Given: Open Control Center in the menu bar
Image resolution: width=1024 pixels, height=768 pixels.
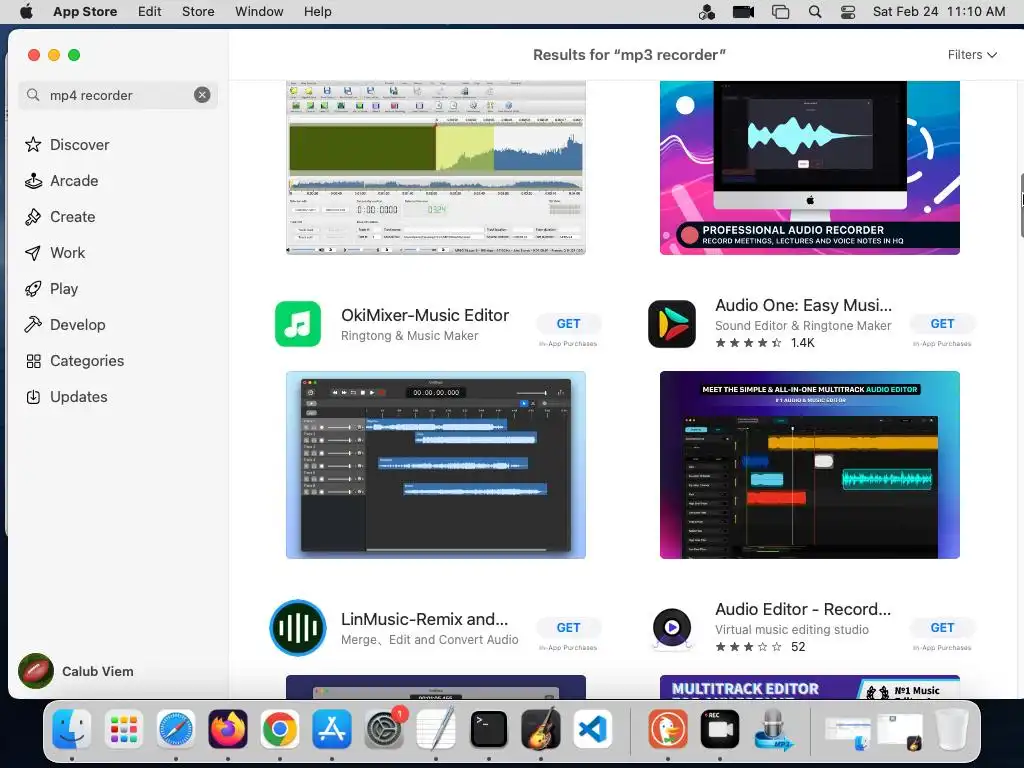Looking at the screenshot, I should [x=848, y=12].
